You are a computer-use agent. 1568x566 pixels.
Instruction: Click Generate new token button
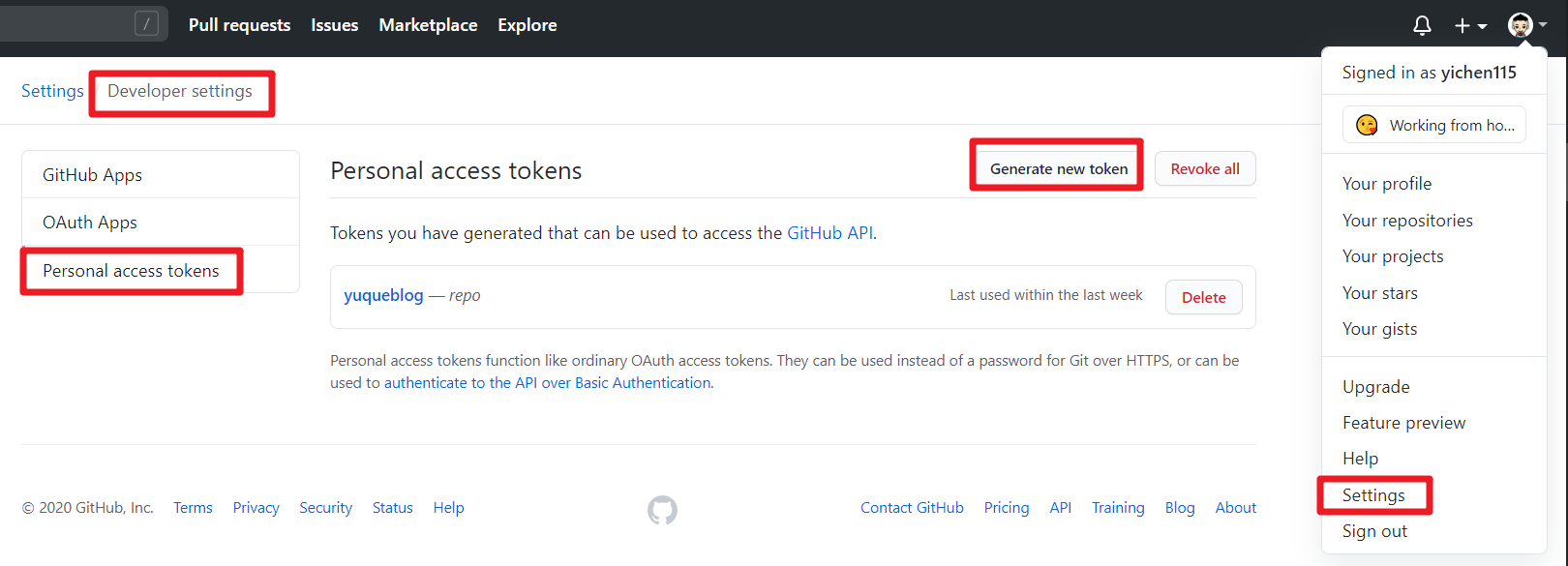[1059, 168]
